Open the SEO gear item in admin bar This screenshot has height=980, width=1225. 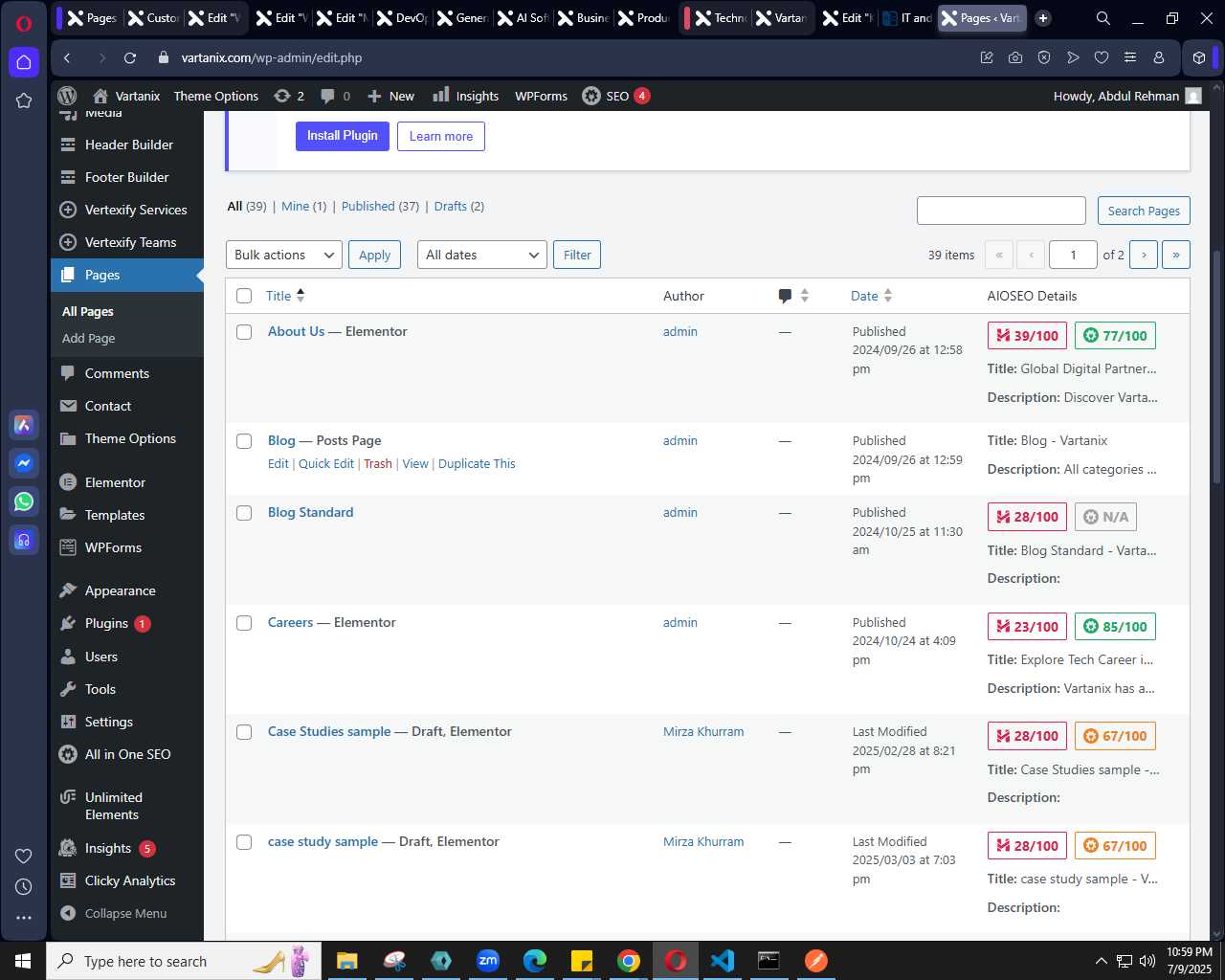click(616, 96)
